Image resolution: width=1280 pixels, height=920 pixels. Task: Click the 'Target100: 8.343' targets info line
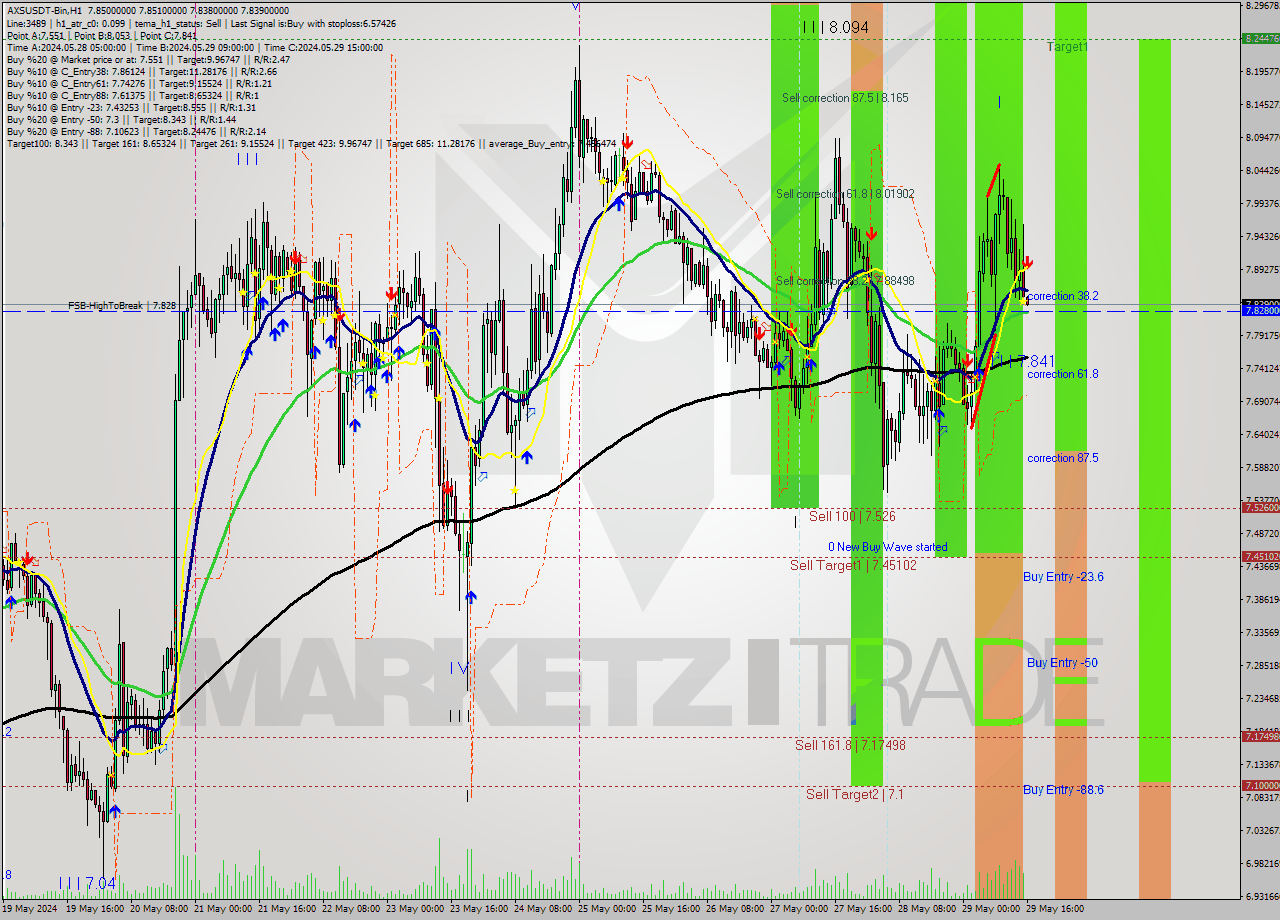point(311,144)
